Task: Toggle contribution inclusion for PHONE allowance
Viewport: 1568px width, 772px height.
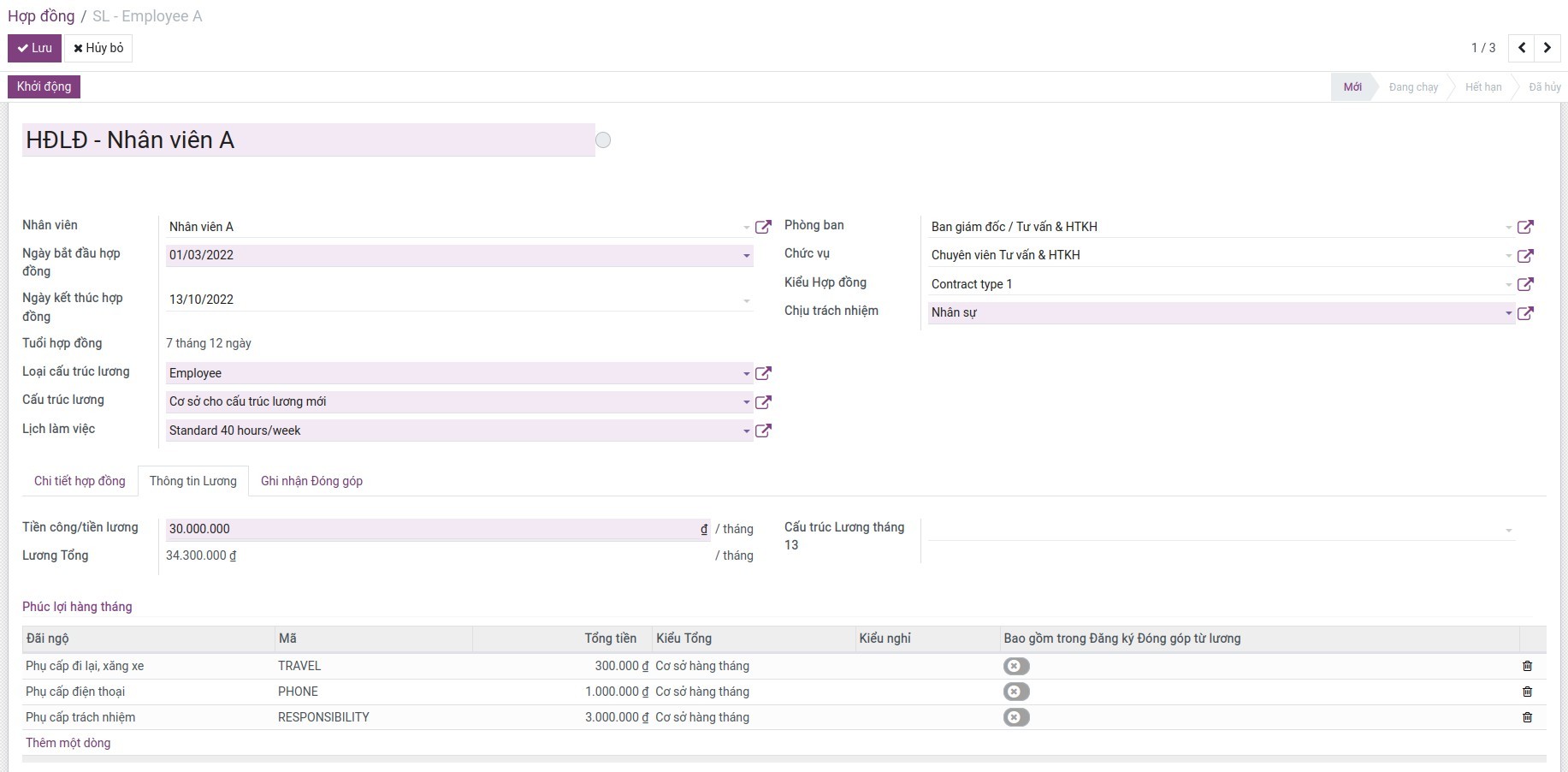Action: (x=1015, y=692)
